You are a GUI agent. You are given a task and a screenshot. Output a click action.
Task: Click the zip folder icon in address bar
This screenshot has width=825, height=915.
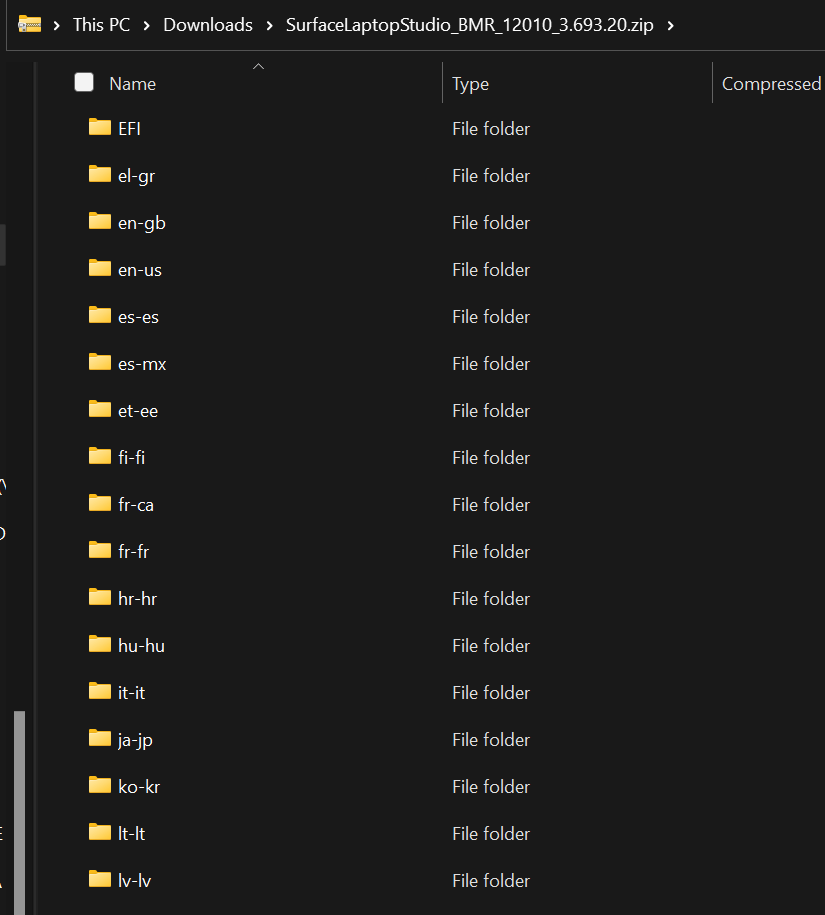point(30,25)
